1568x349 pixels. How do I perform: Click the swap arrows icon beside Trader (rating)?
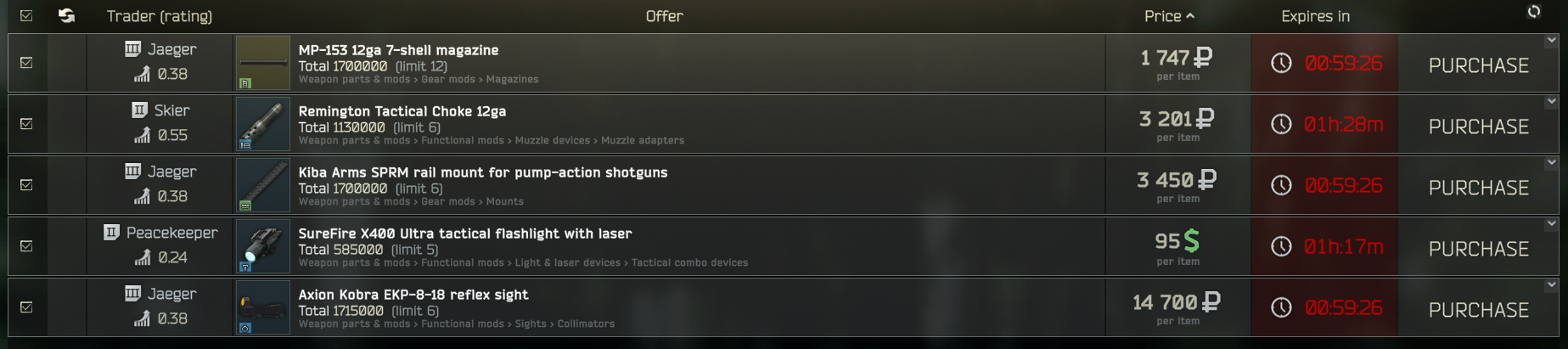pyautogui.click(x=66, y=16)
